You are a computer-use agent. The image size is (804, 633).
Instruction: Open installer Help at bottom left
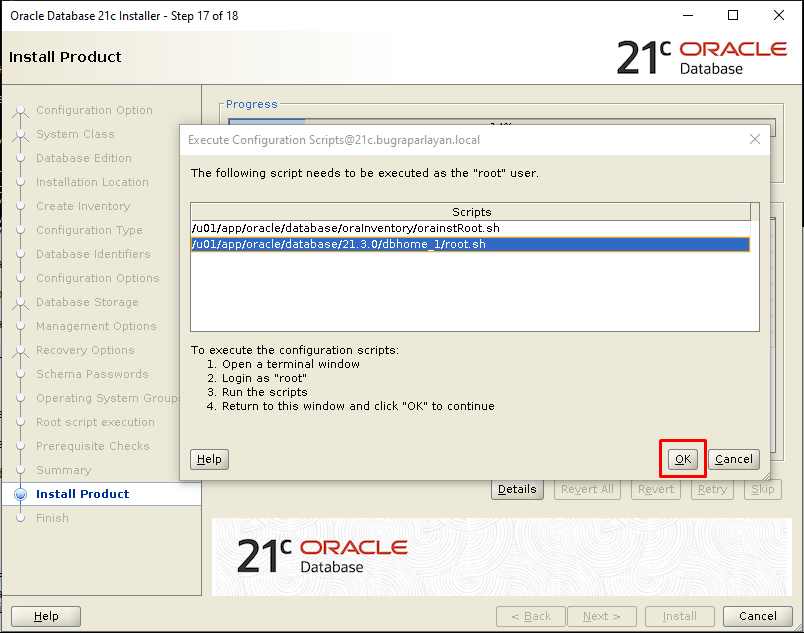click(46, 616)
